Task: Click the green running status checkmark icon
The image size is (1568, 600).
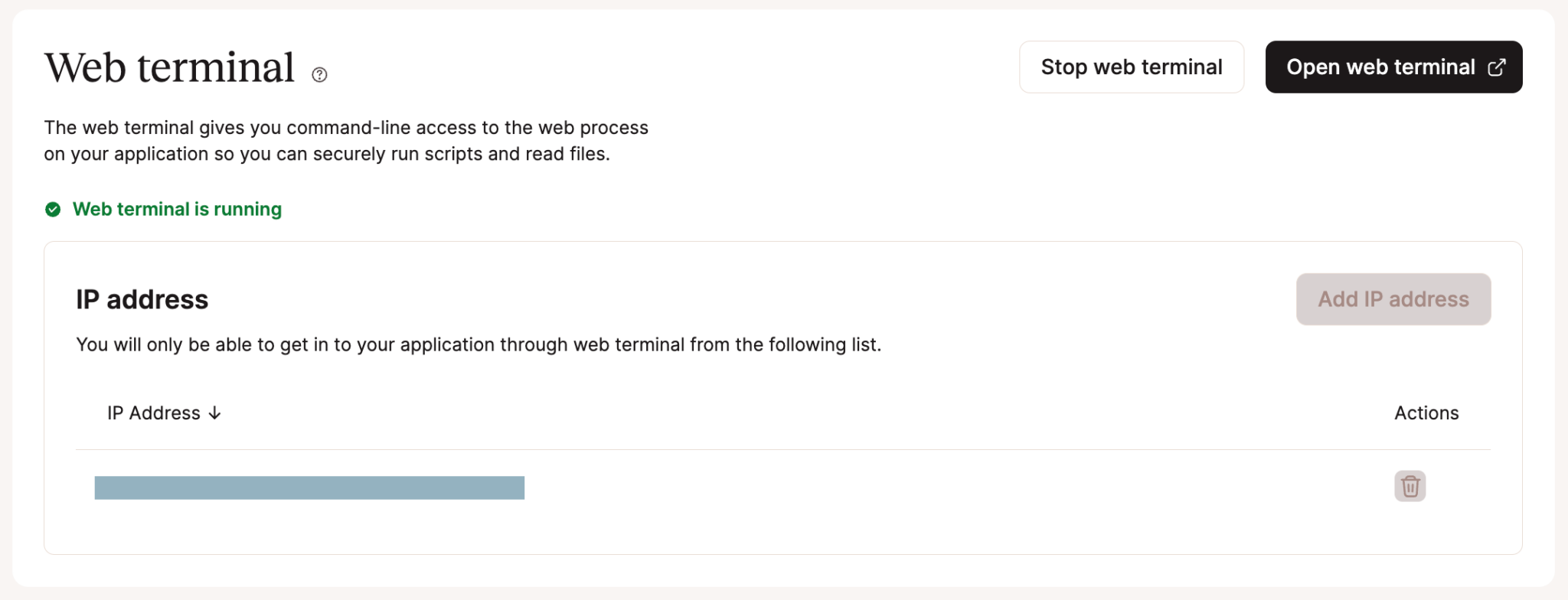Action: 53,209
